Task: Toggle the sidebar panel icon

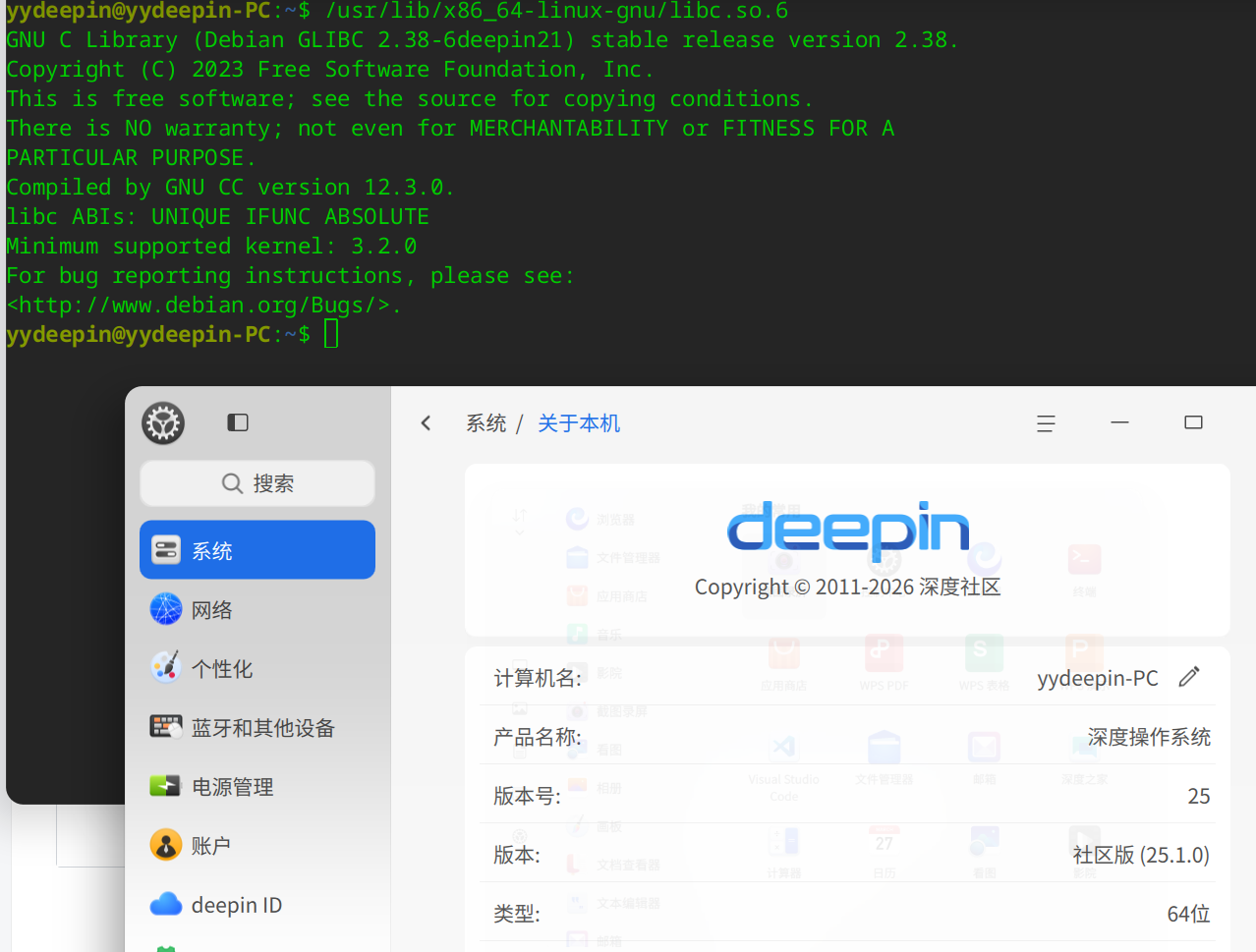Action: click(x=238, y=422)
